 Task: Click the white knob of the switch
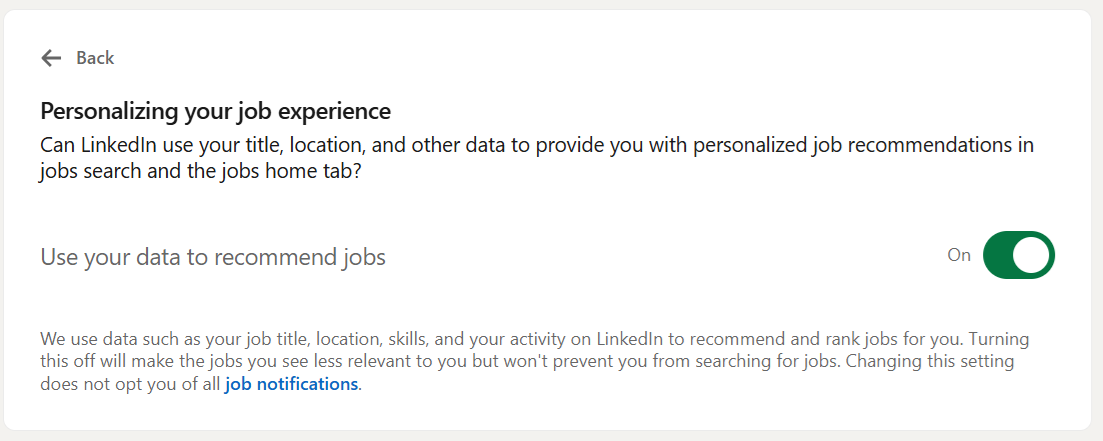click(1033, 255)
